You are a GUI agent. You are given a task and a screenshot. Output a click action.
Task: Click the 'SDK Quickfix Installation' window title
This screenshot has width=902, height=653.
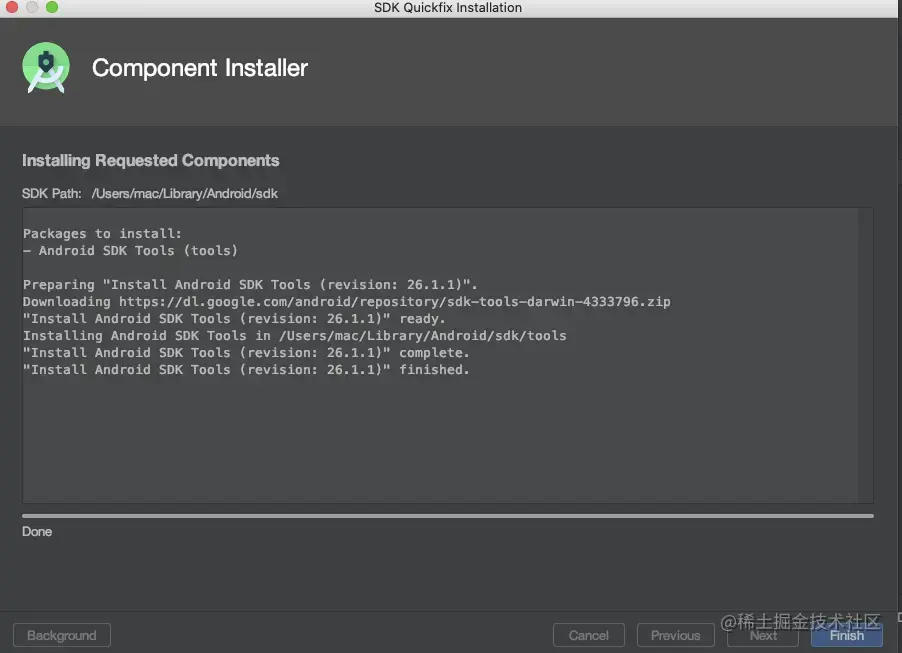448,7
